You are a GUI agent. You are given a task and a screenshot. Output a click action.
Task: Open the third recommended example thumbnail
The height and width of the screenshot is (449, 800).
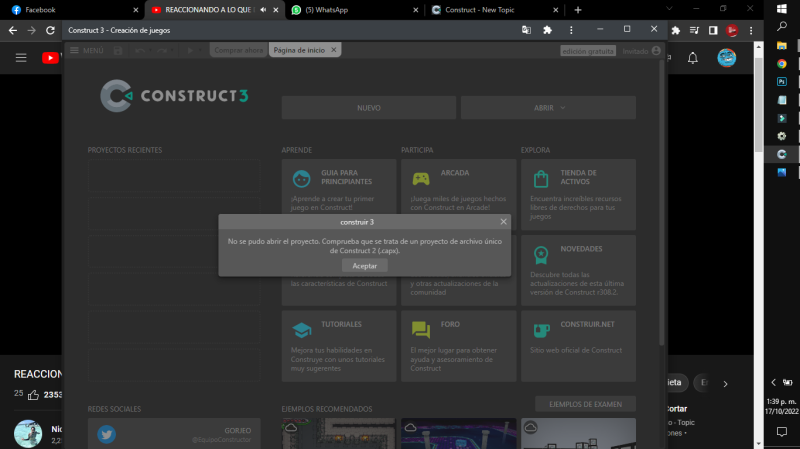coord(578,434)
